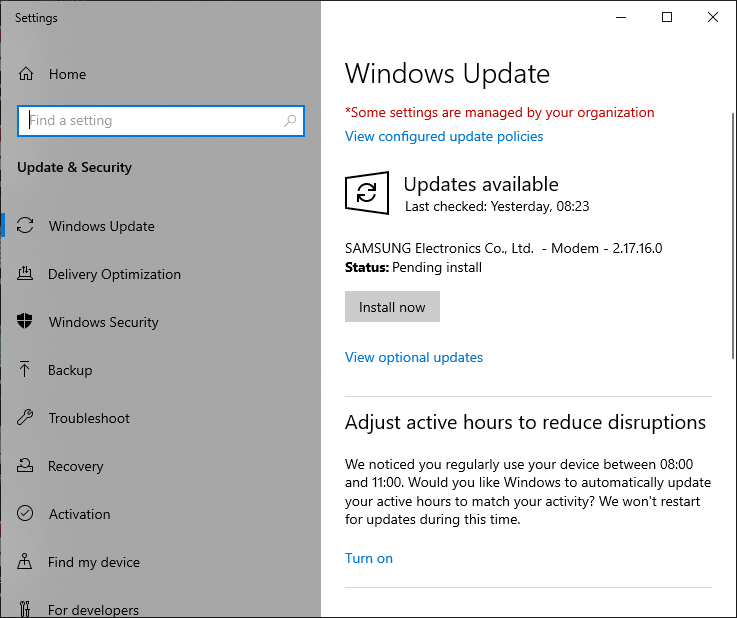
Task: Click the Activation checkmark icon
Action: pyautogui.click(x=26, y=514)
